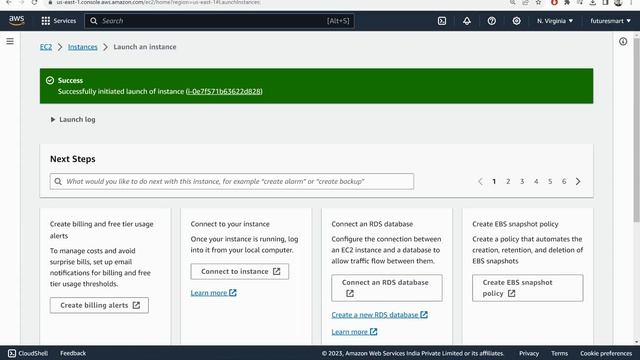The height and width of the screenshot is (360, 640).
Task: Click the AWS logo home icon
Action: click(x=17, y=20)
